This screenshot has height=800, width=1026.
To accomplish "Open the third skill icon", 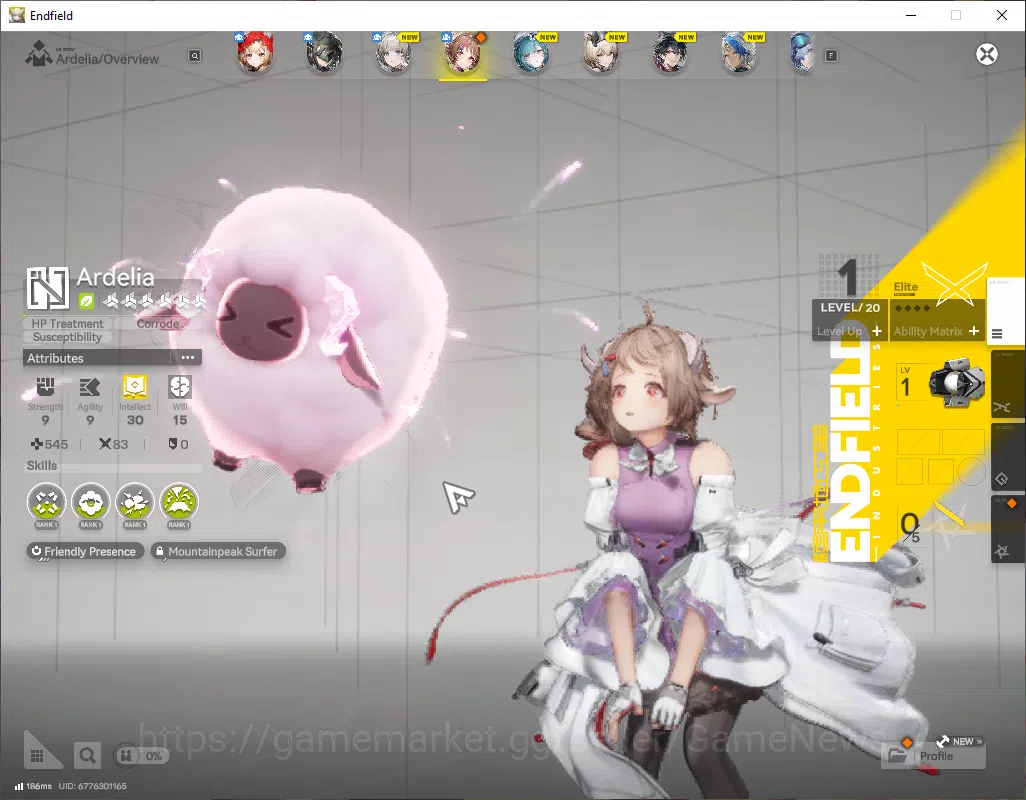I will [x=135, y=502].
